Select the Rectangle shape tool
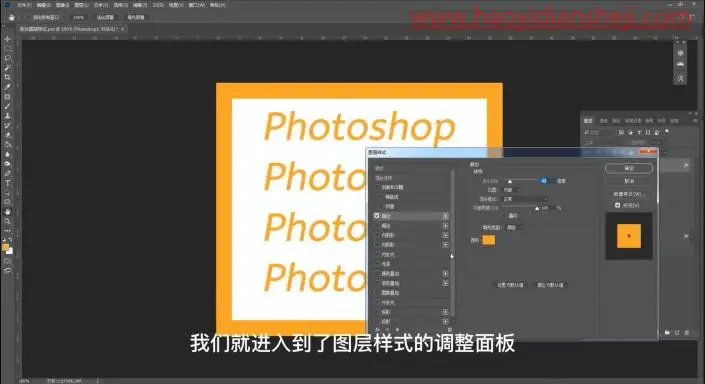Viewport: 705px width, 384px height. click(7, 202)
